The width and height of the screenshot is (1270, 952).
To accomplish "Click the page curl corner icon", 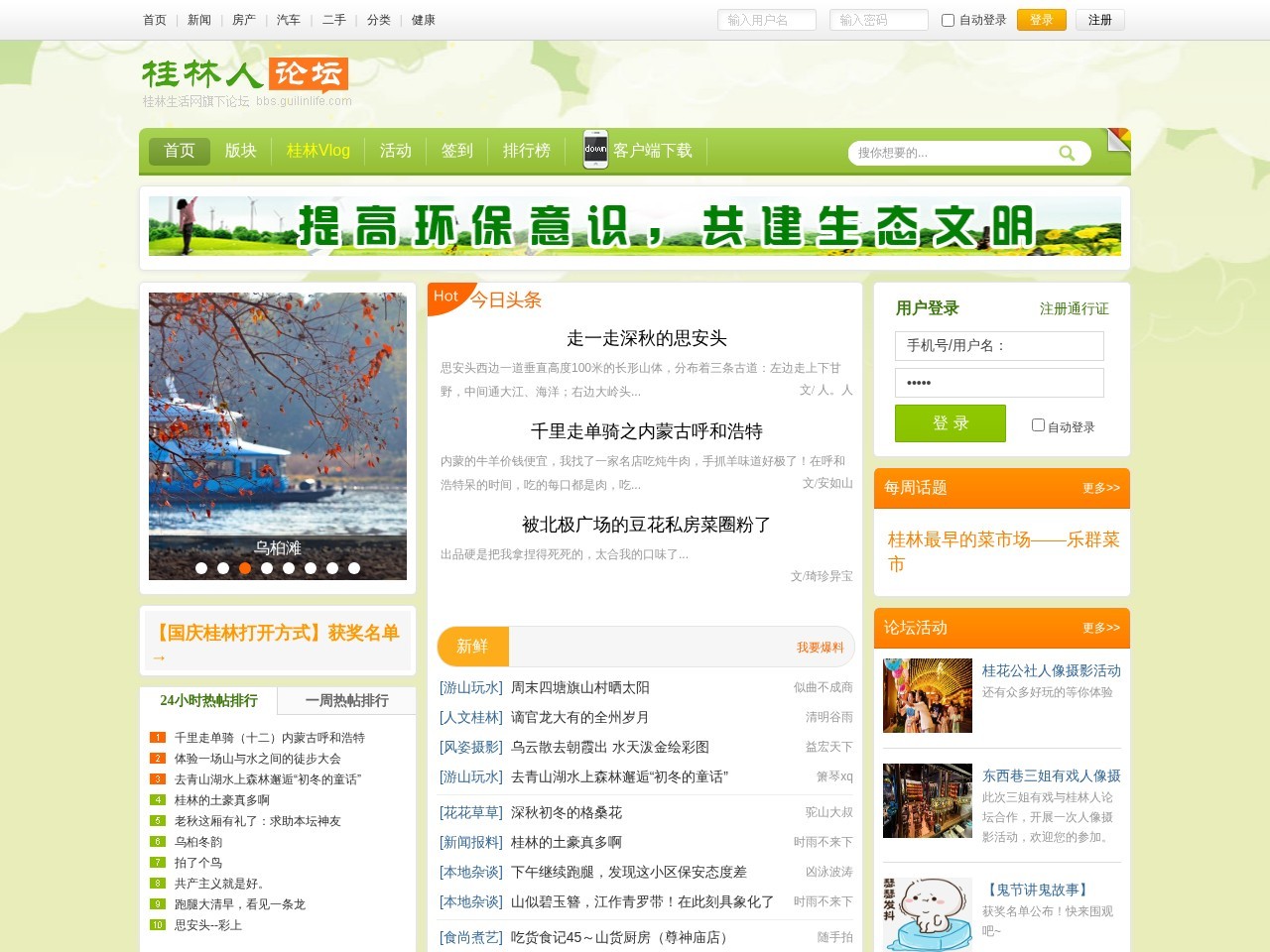I will [x=1118, y=140].
